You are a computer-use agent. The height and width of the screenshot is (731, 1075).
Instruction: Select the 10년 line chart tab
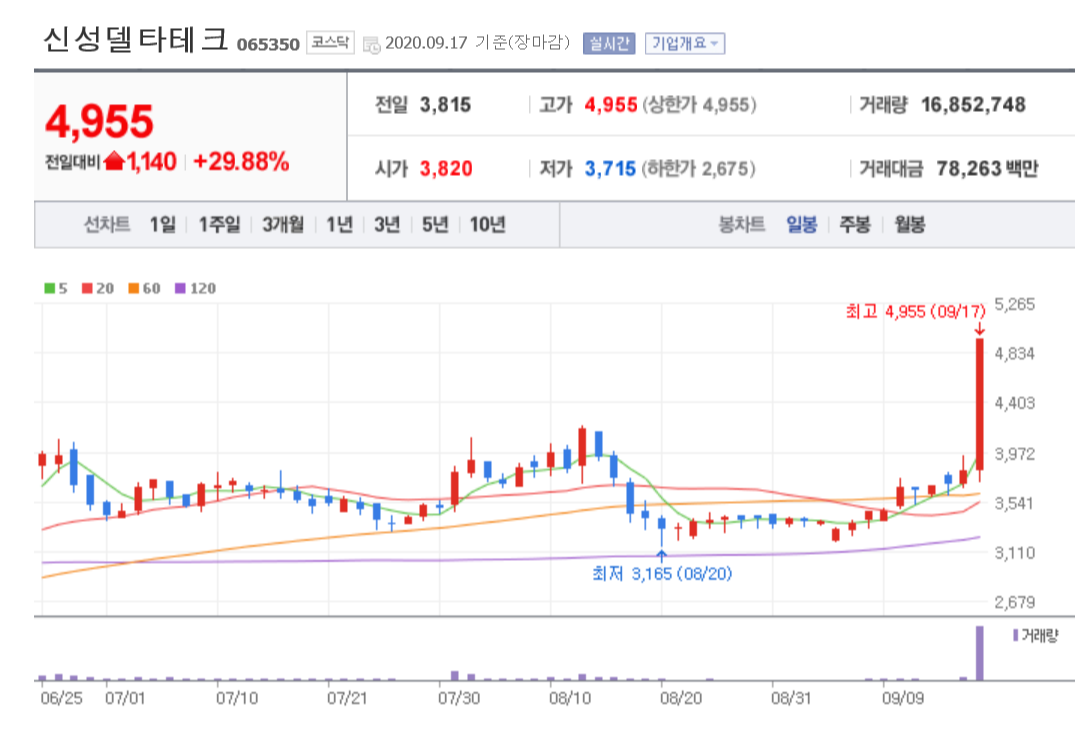coord(487,224)
